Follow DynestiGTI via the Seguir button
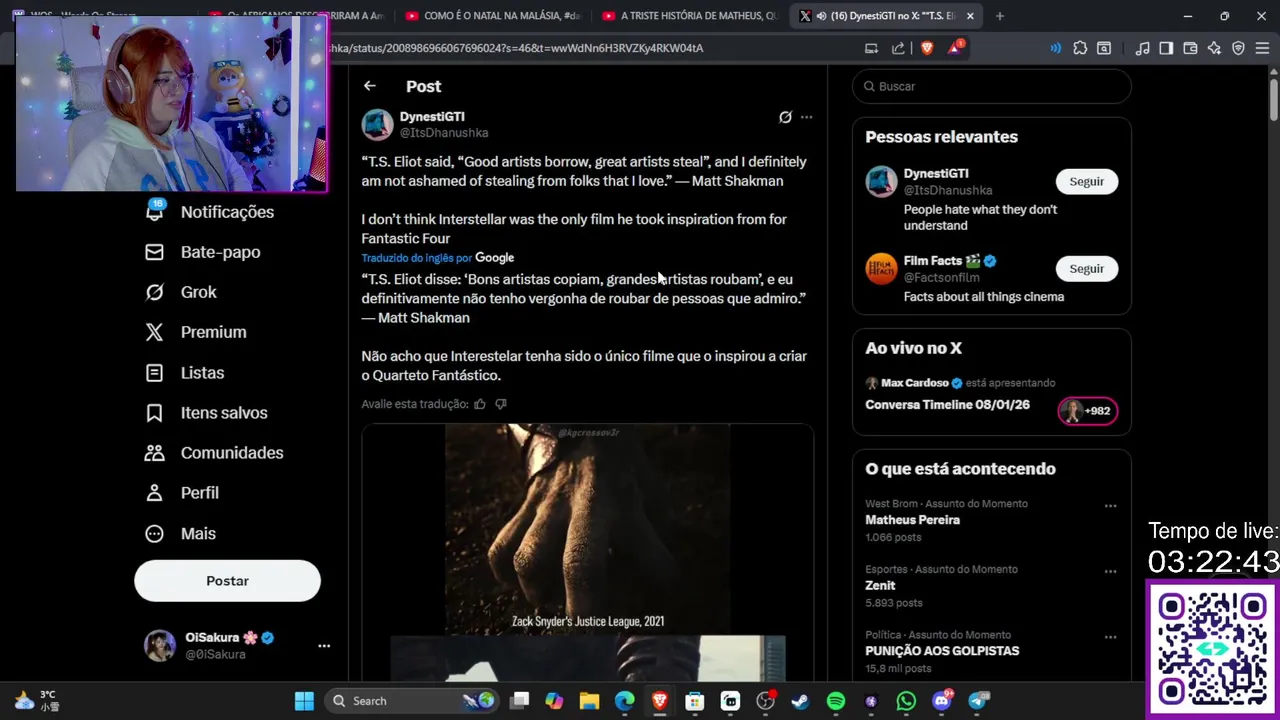 [x=1087, y=181]
